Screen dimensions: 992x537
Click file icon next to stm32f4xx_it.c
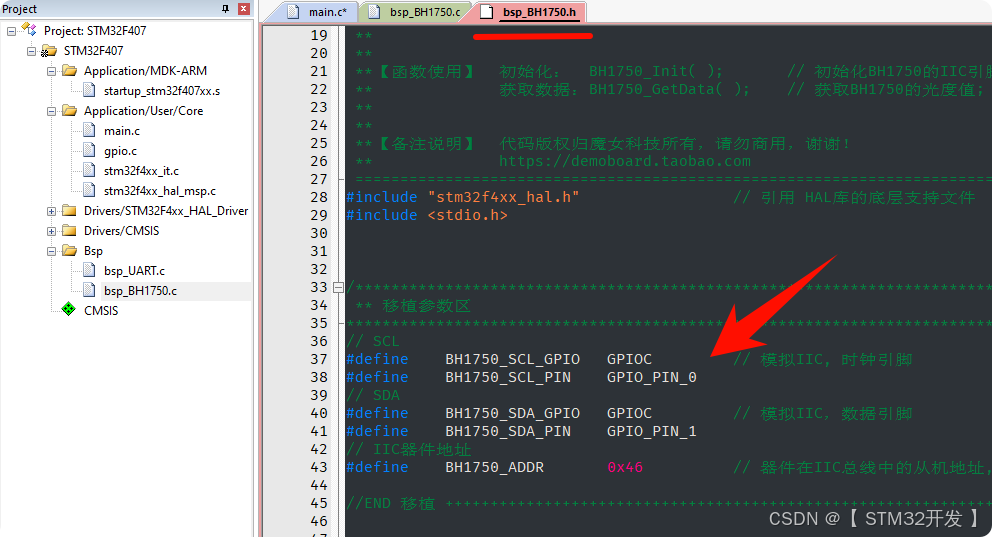(90, 170)
